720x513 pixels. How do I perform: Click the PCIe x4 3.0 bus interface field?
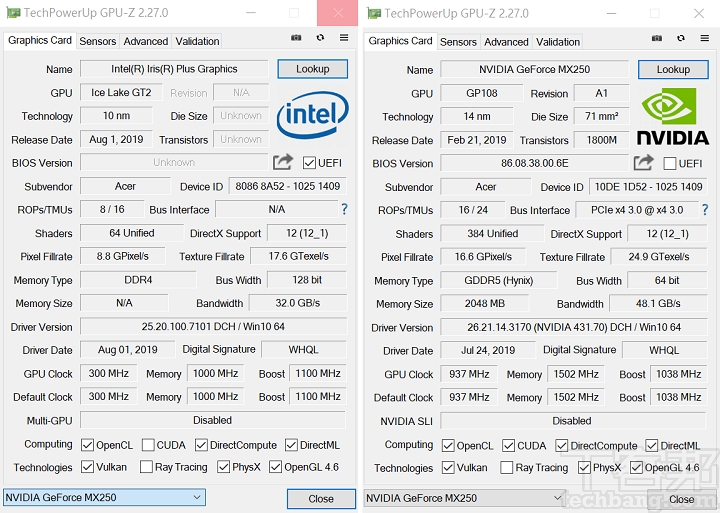coord(637,210)
